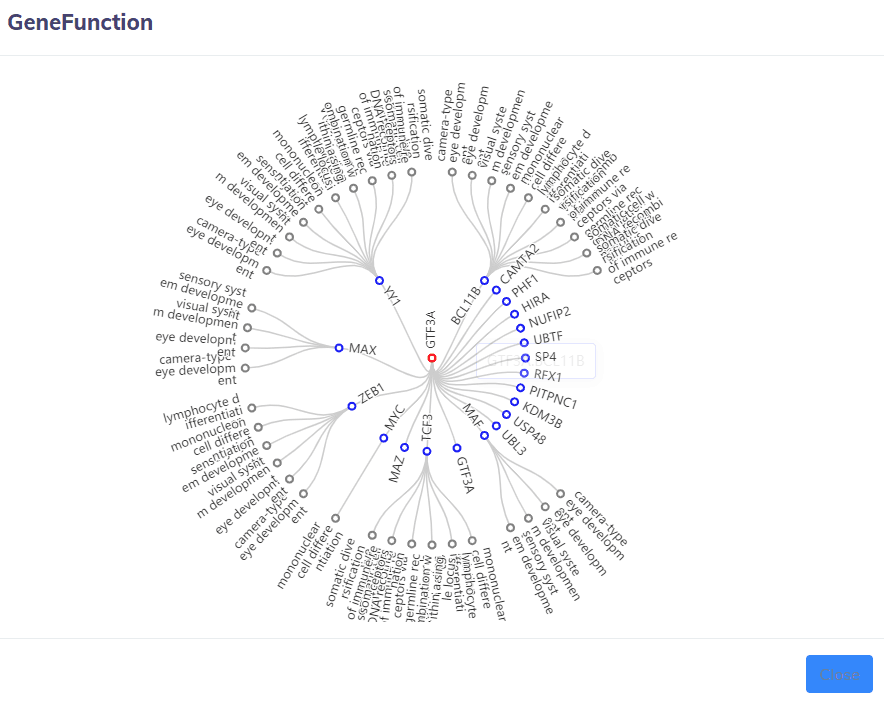Click the NUFIP2 blue node
Viewport: 884px width, 703px height.
tap(515, 314)
